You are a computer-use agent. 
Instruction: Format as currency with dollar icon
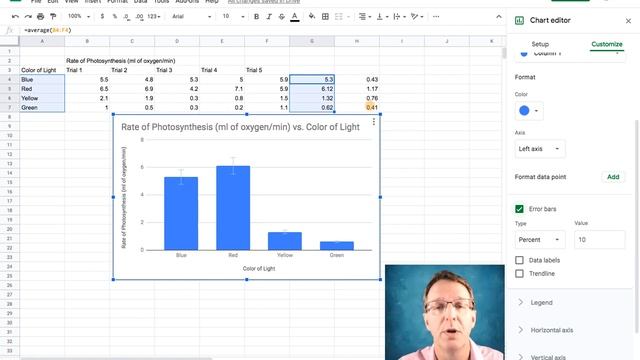point(102,17)
